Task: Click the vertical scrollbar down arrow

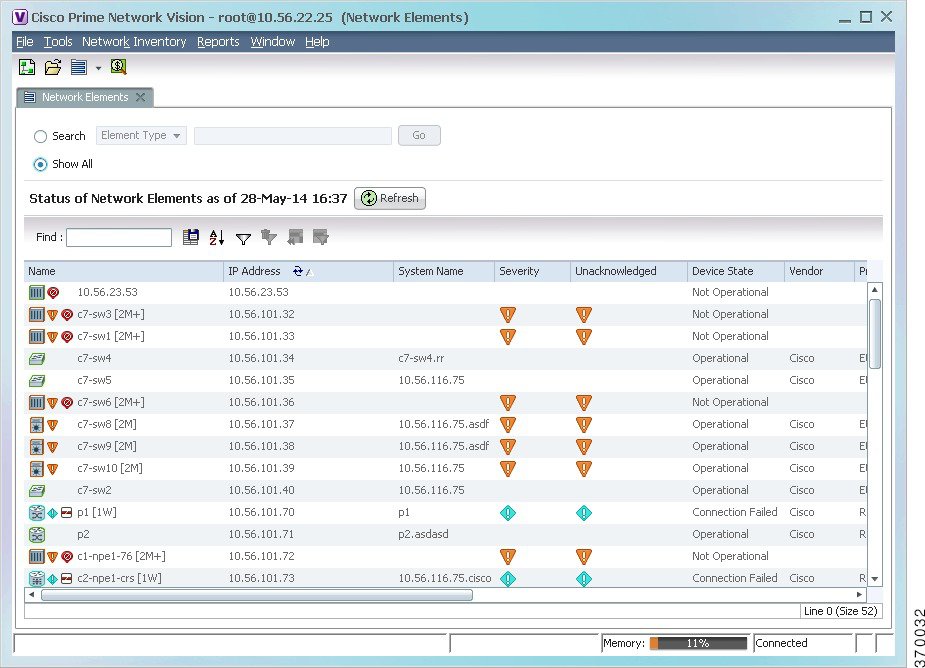Action: click(x=875, y=579)
